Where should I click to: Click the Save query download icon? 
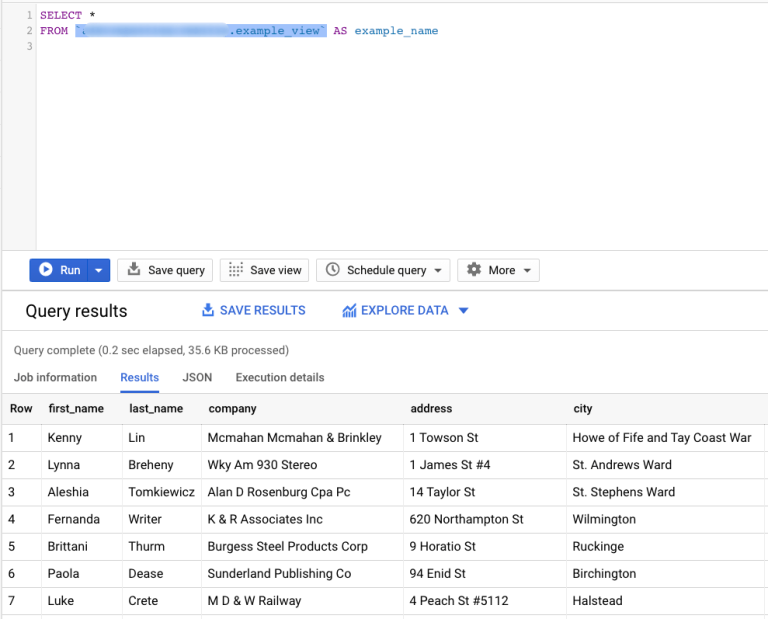(x=134, y=270)
